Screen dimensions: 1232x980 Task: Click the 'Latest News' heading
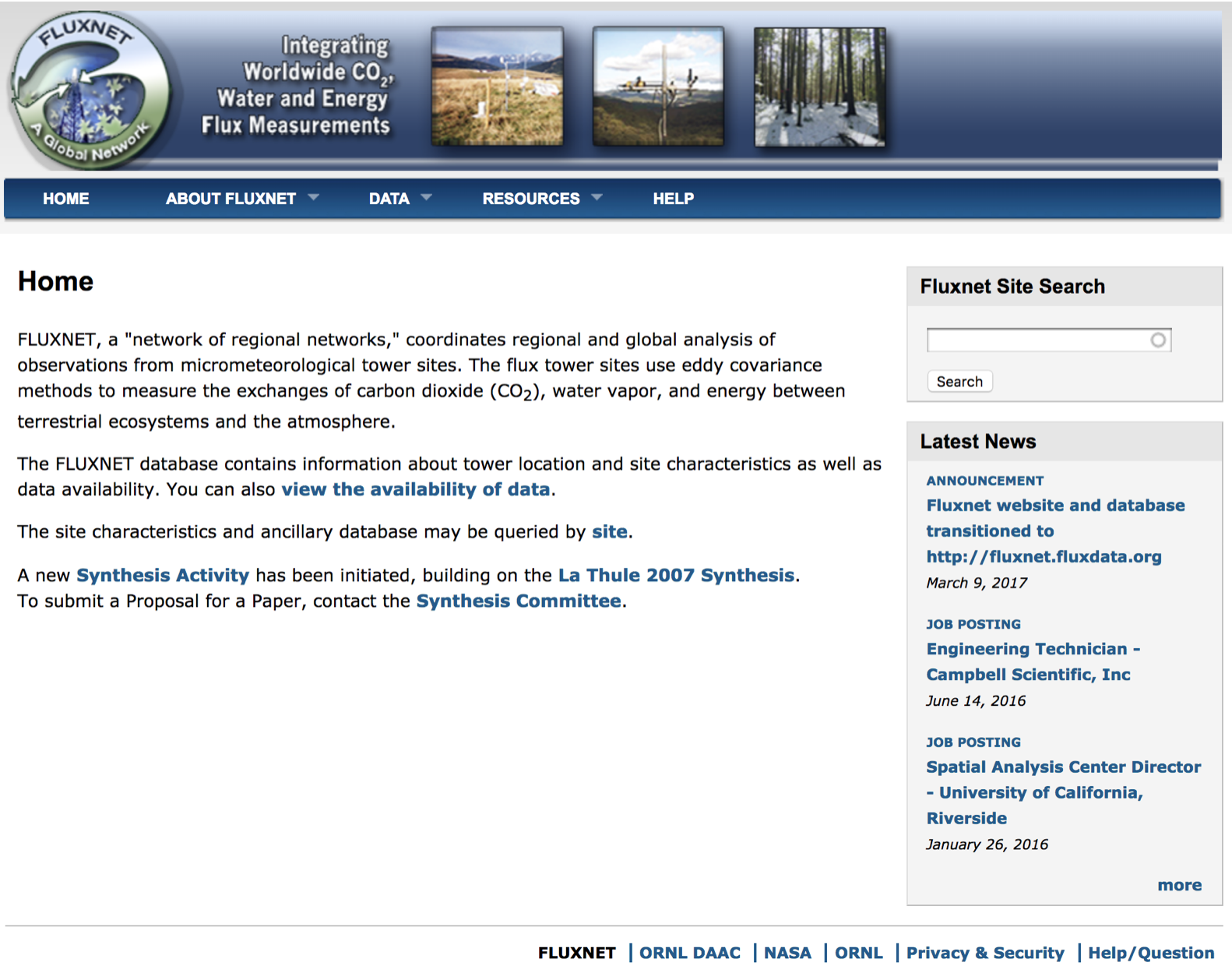[978, 442]
